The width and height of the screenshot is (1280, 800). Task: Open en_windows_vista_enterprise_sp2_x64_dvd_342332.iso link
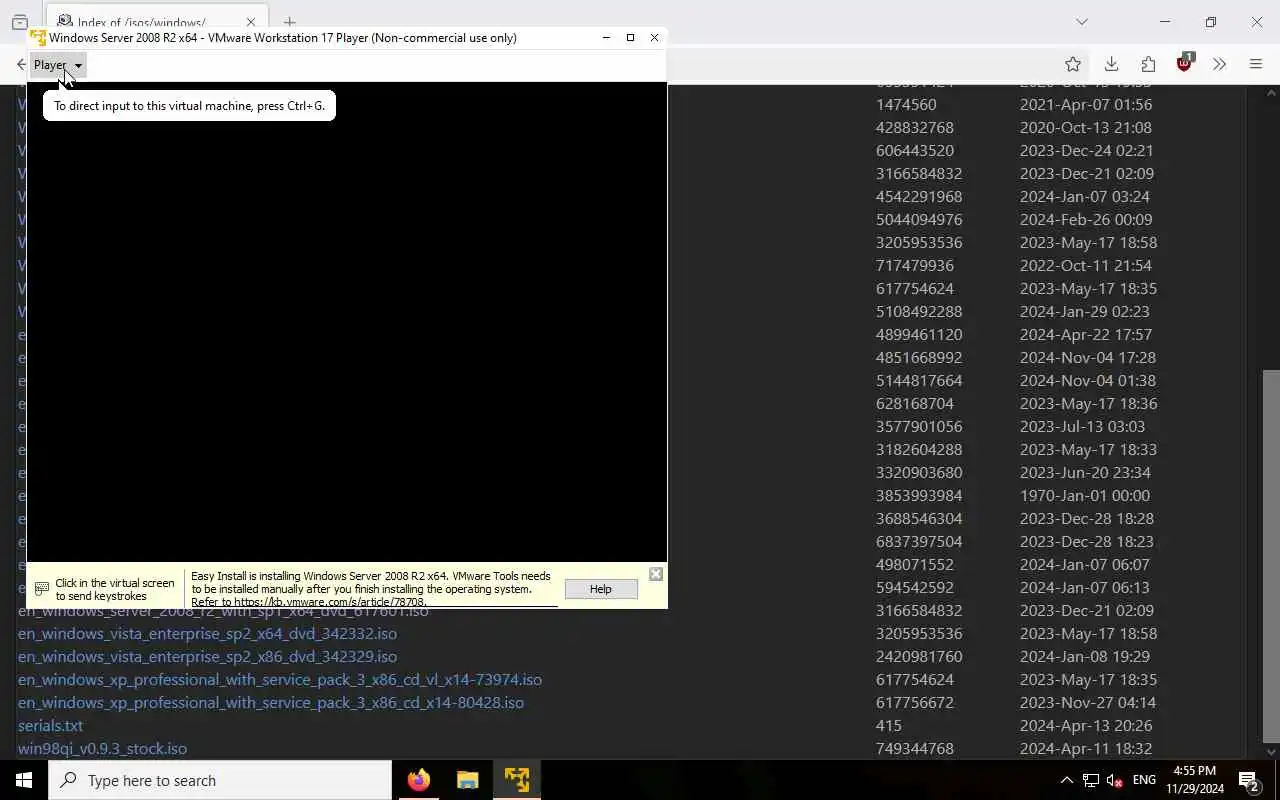tap(207, 633)
